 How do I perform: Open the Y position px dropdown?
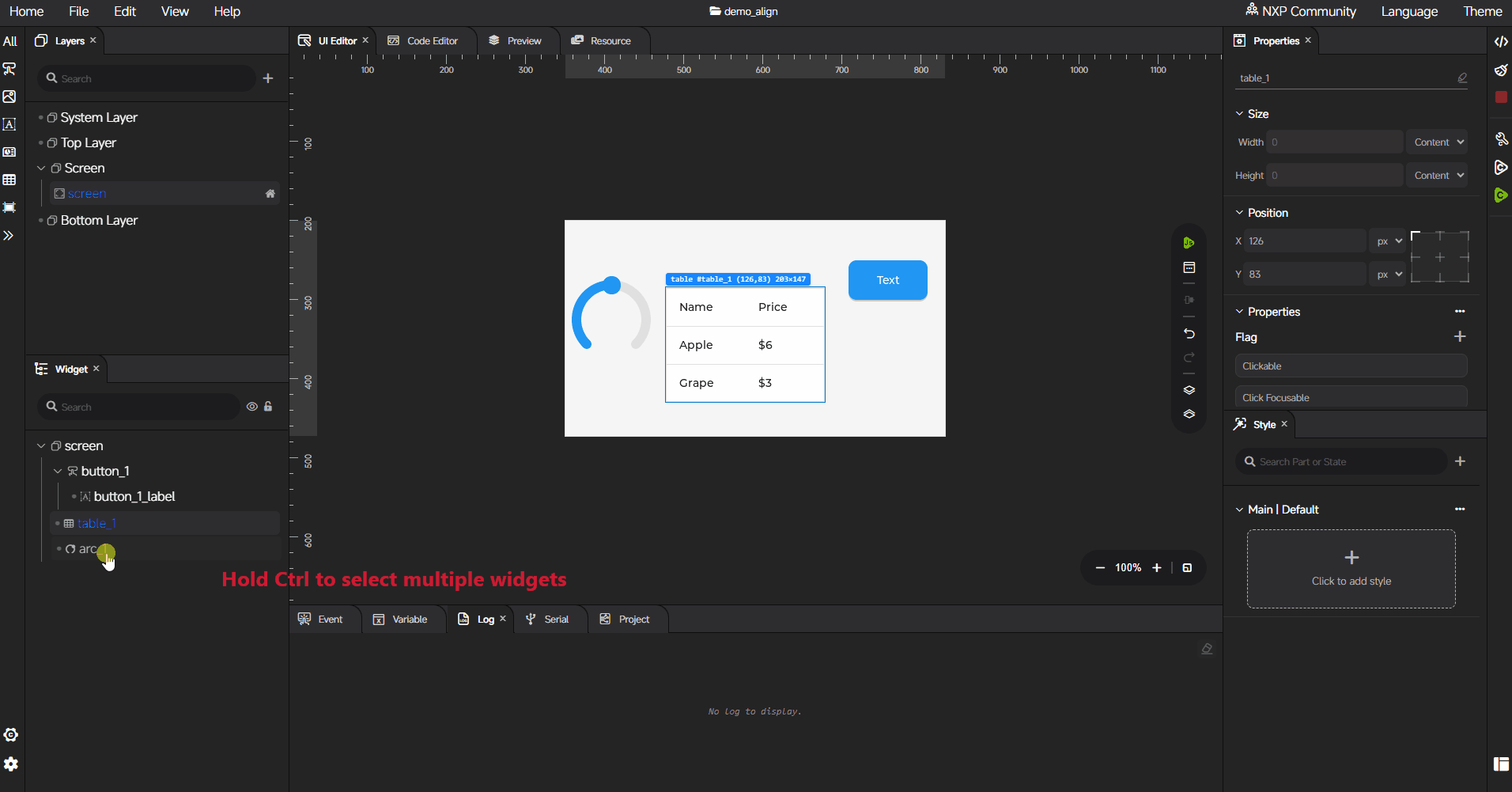pyautogui.click(x=1388, y=275)
